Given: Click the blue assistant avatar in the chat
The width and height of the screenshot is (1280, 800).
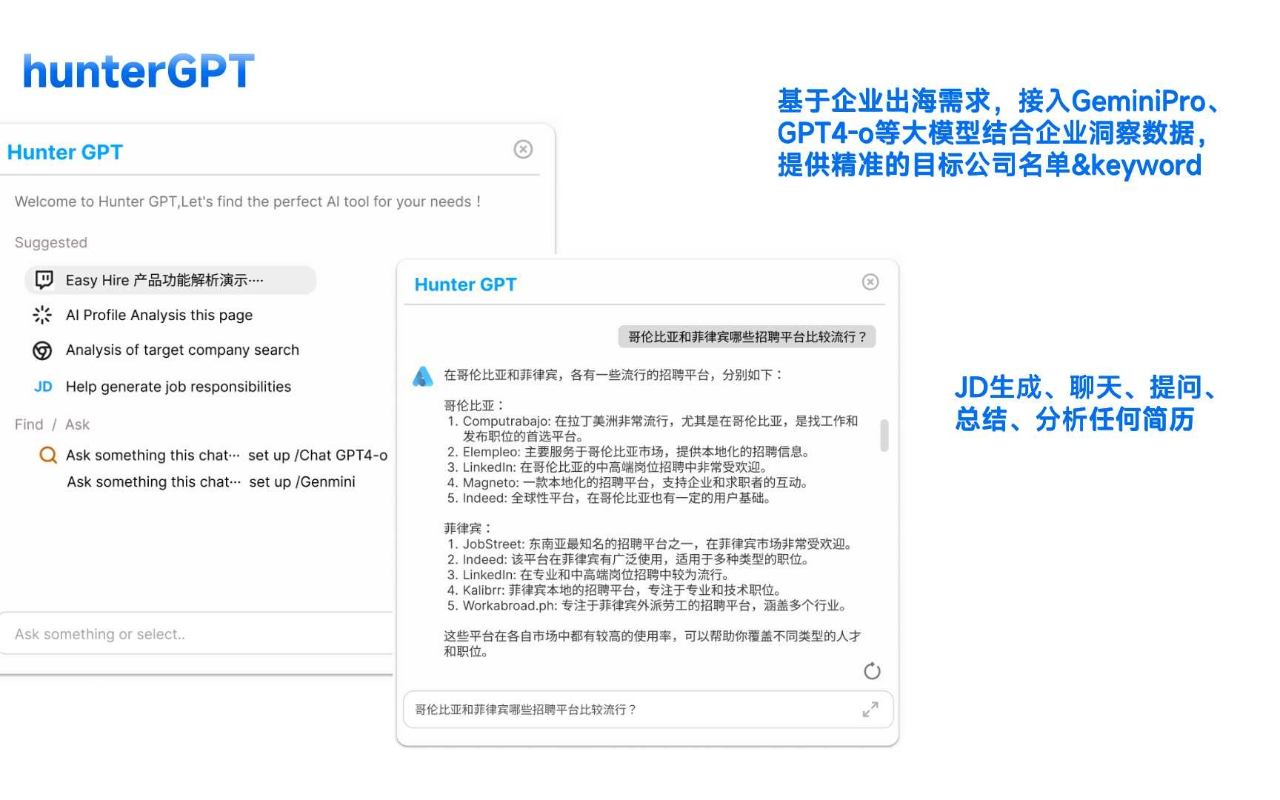Looking at the screenshot, I should pyautogui.click(x=423, y=376).
